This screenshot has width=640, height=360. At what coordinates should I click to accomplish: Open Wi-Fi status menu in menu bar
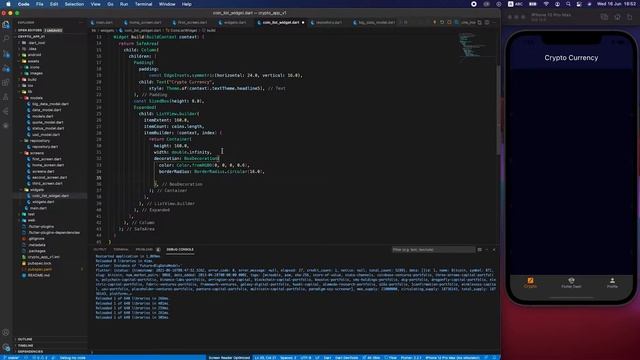(x=546, y=4)
